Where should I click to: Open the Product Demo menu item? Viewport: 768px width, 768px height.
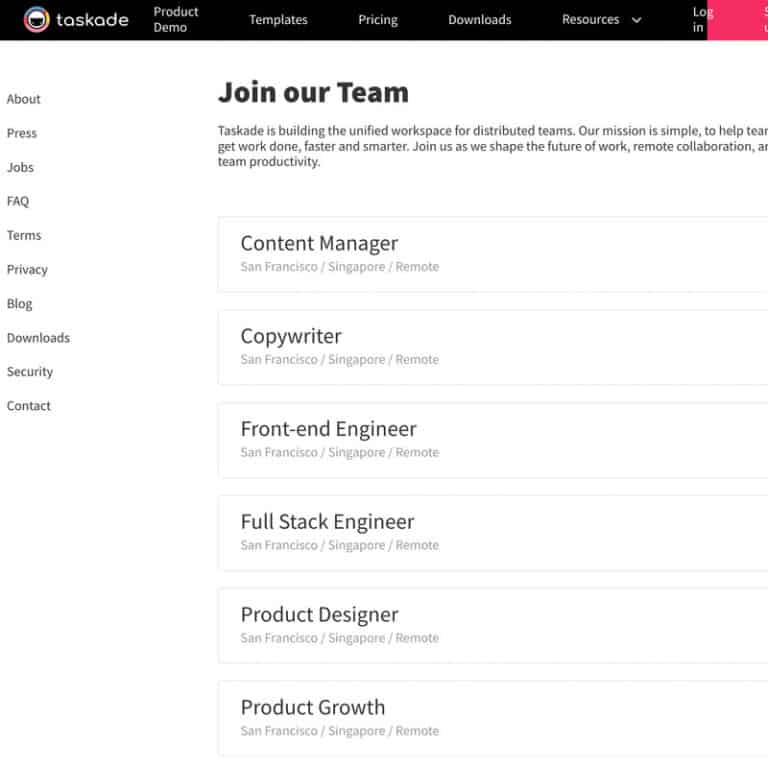pos(176,20)
